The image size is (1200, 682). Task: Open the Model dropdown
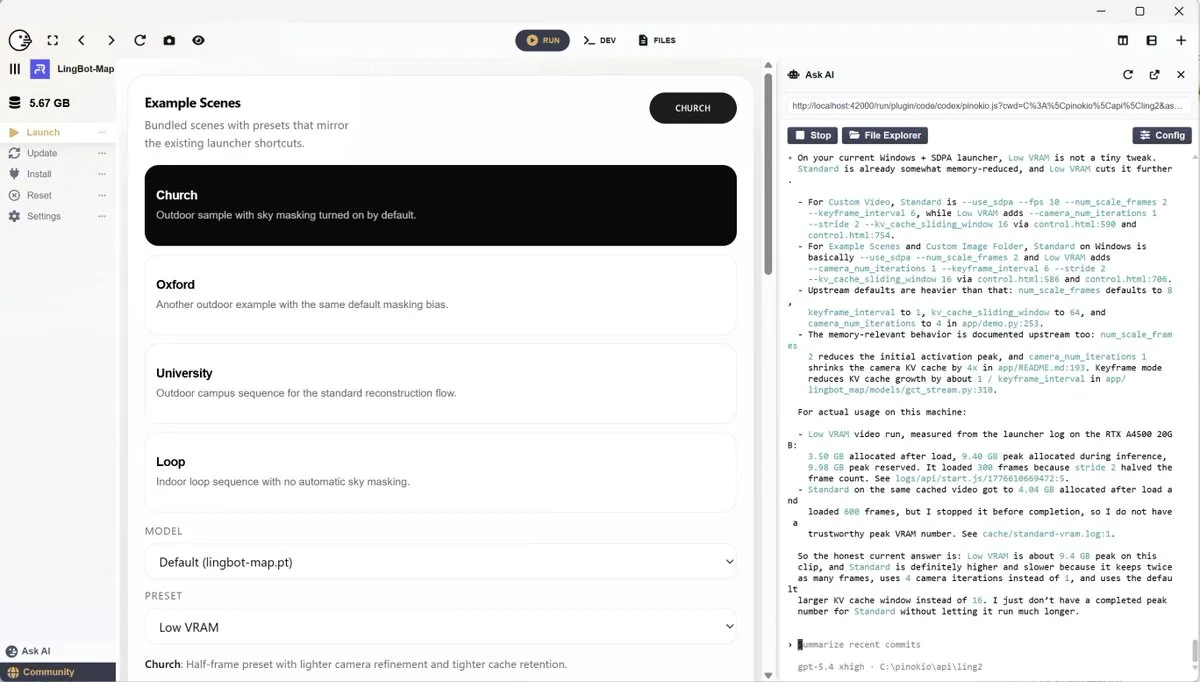coord(440,562)
